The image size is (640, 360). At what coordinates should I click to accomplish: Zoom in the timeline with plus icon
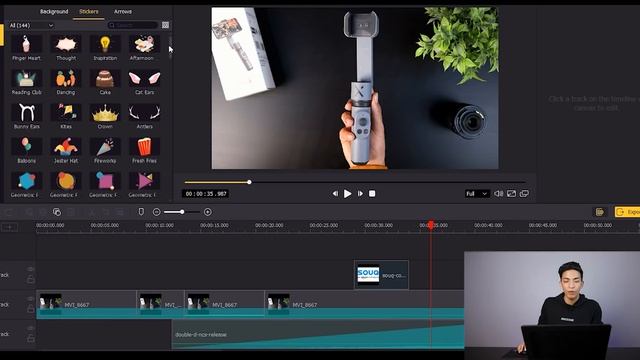click(208, 212)
